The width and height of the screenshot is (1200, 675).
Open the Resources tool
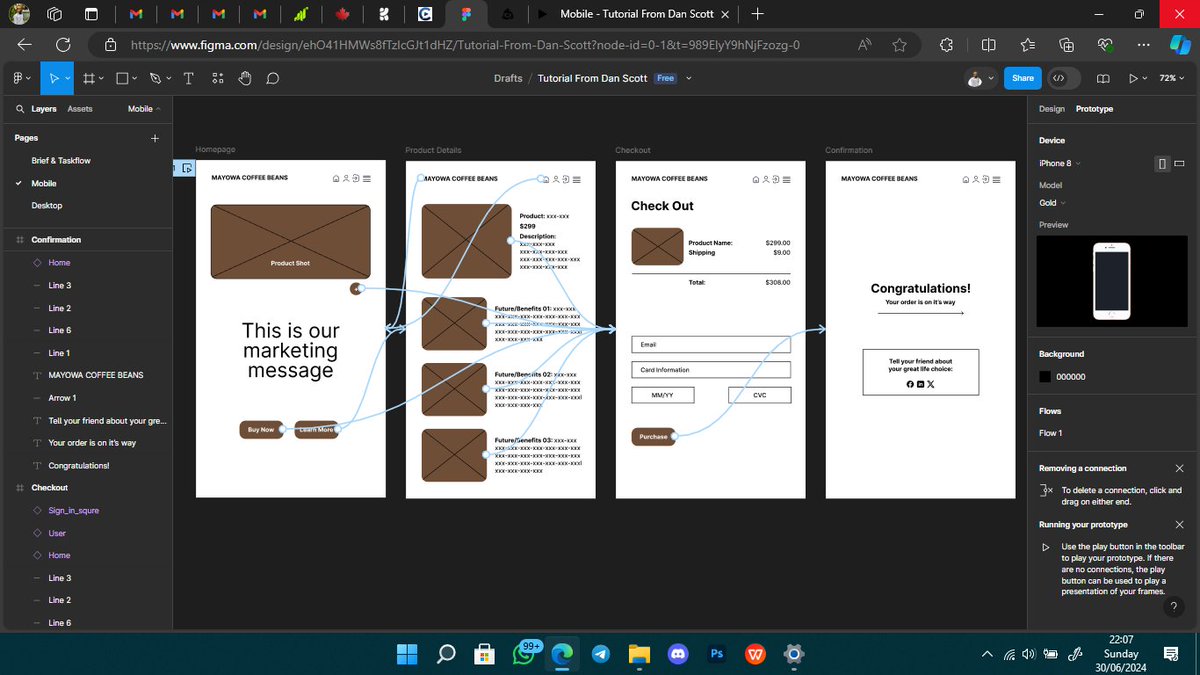point(219,78)
